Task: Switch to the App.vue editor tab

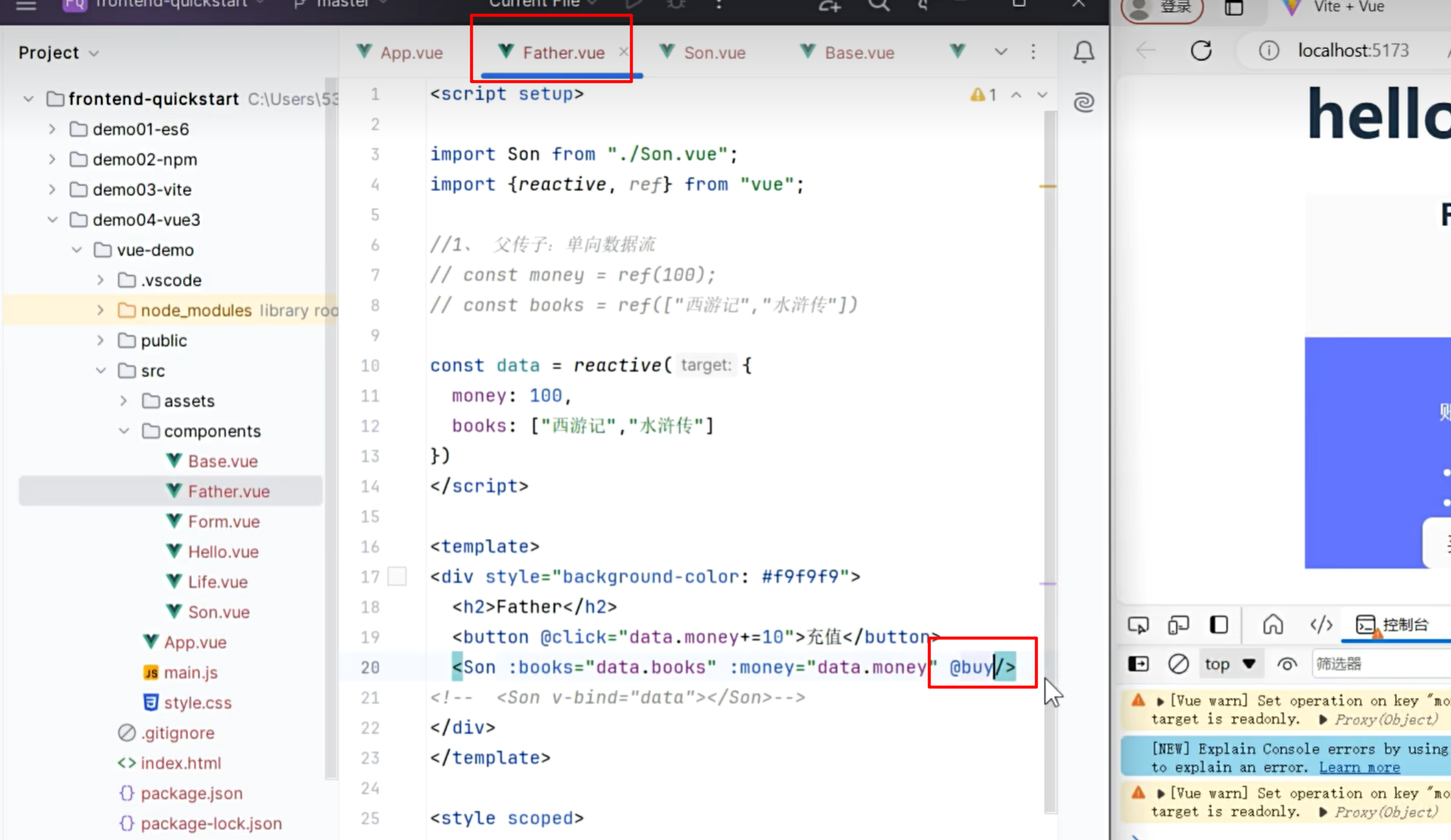Action: pos(399,52)
